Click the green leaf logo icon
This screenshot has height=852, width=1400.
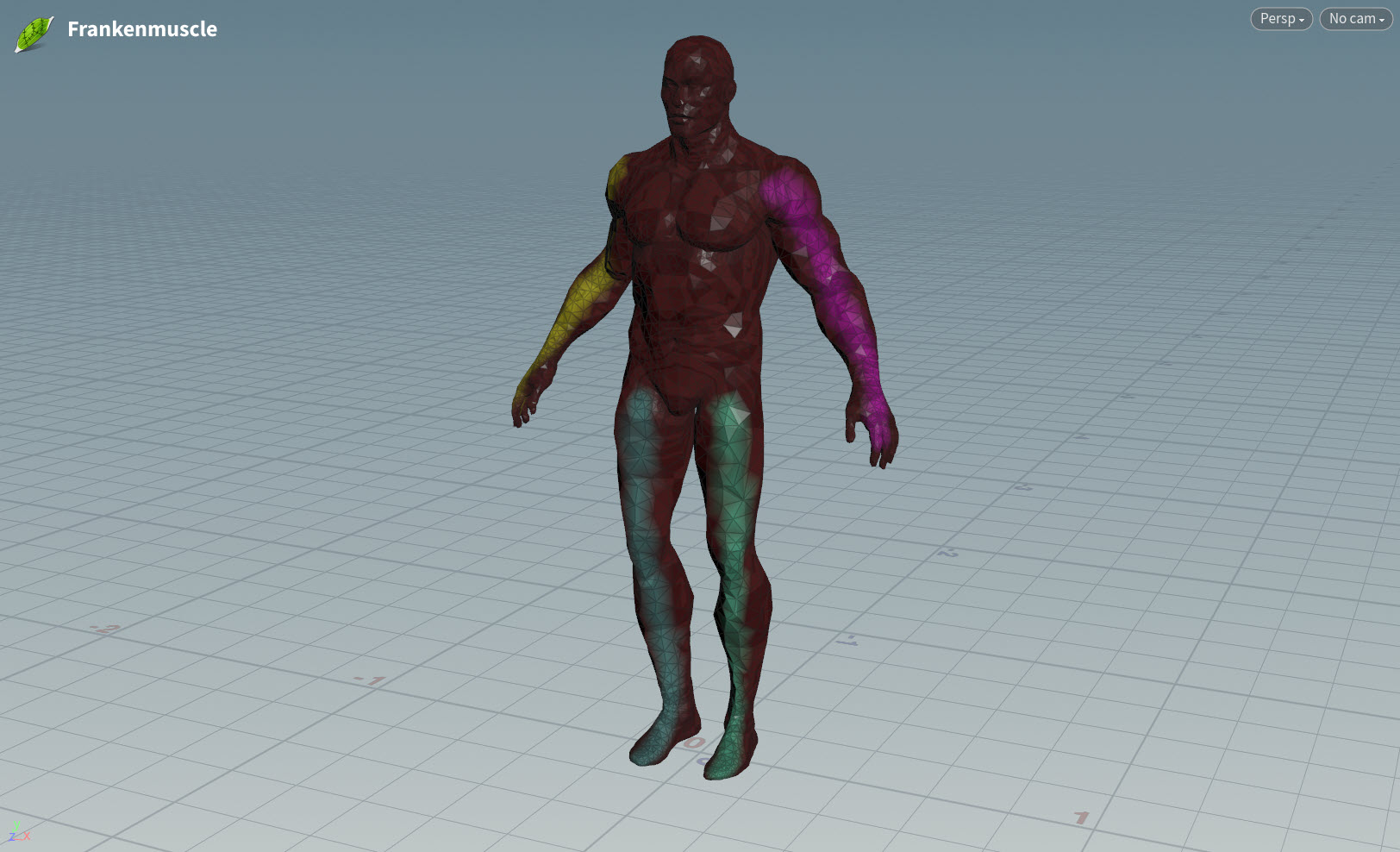coord(34,34)
